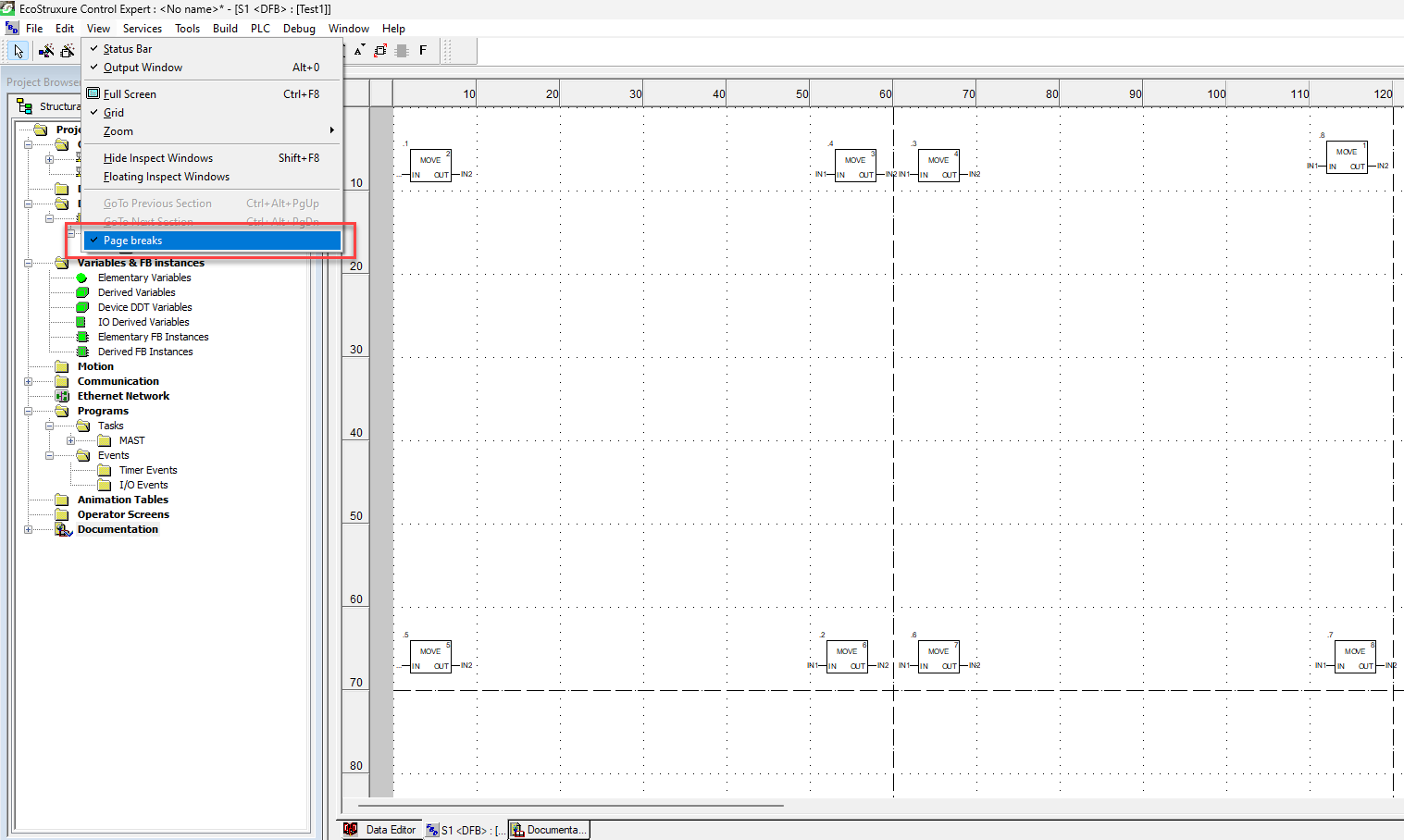The height and width of the screenshot is (840, 1404).
Task: Toggle the Output Window option
Action: point(212,68)
